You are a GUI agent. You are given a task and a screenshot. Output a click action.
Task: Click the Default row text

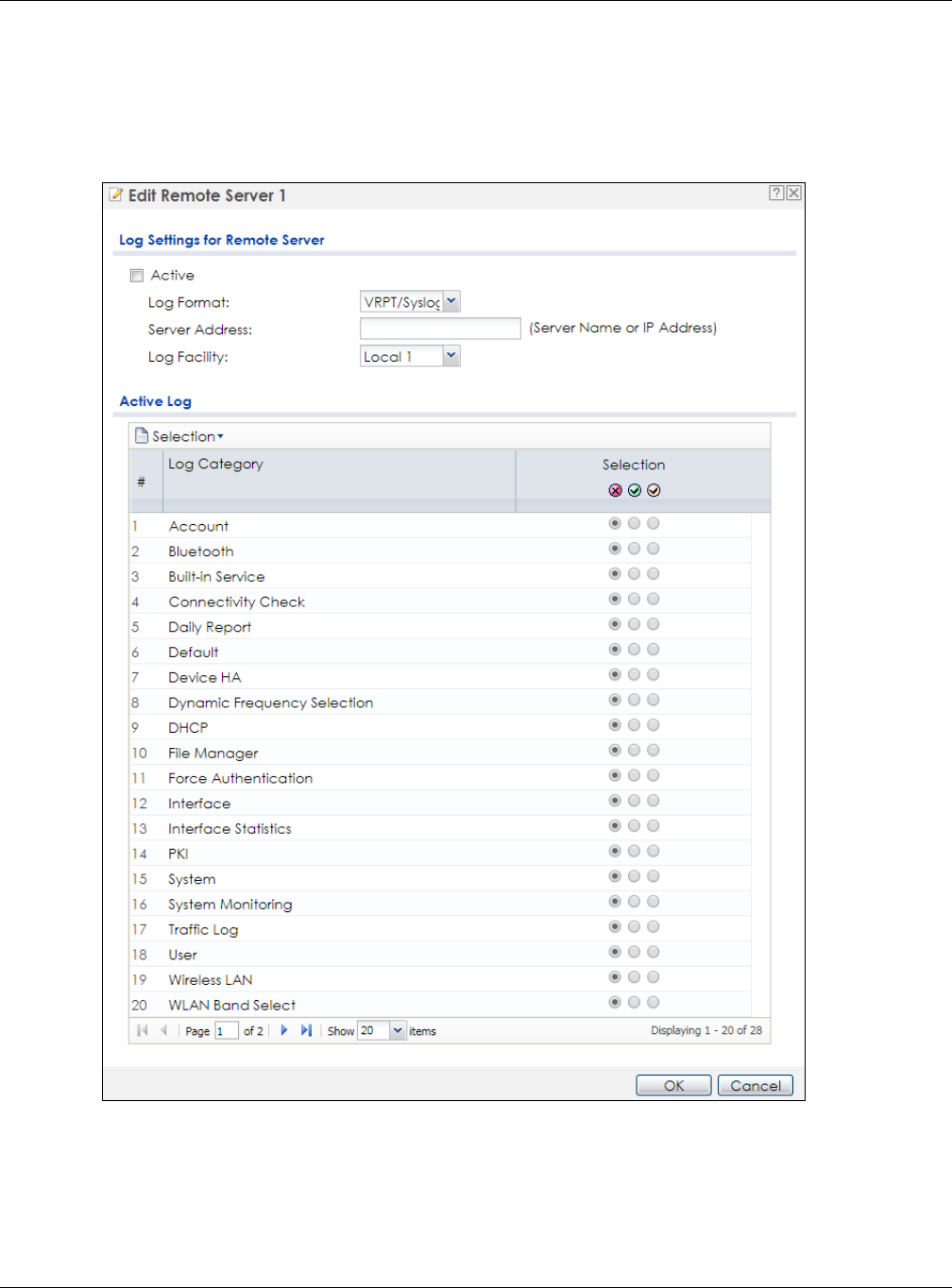coord(194,652)
